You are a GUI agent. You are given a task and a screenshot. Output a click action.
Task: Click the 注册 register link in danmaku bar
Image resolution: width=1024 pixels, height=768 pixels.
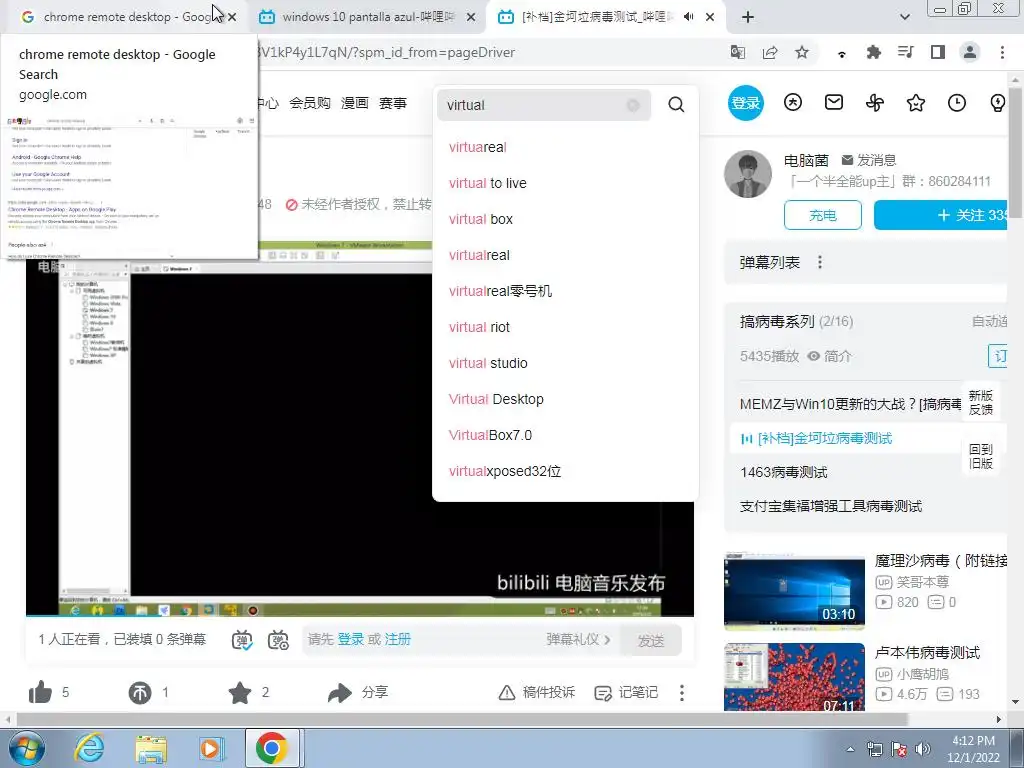398,639
